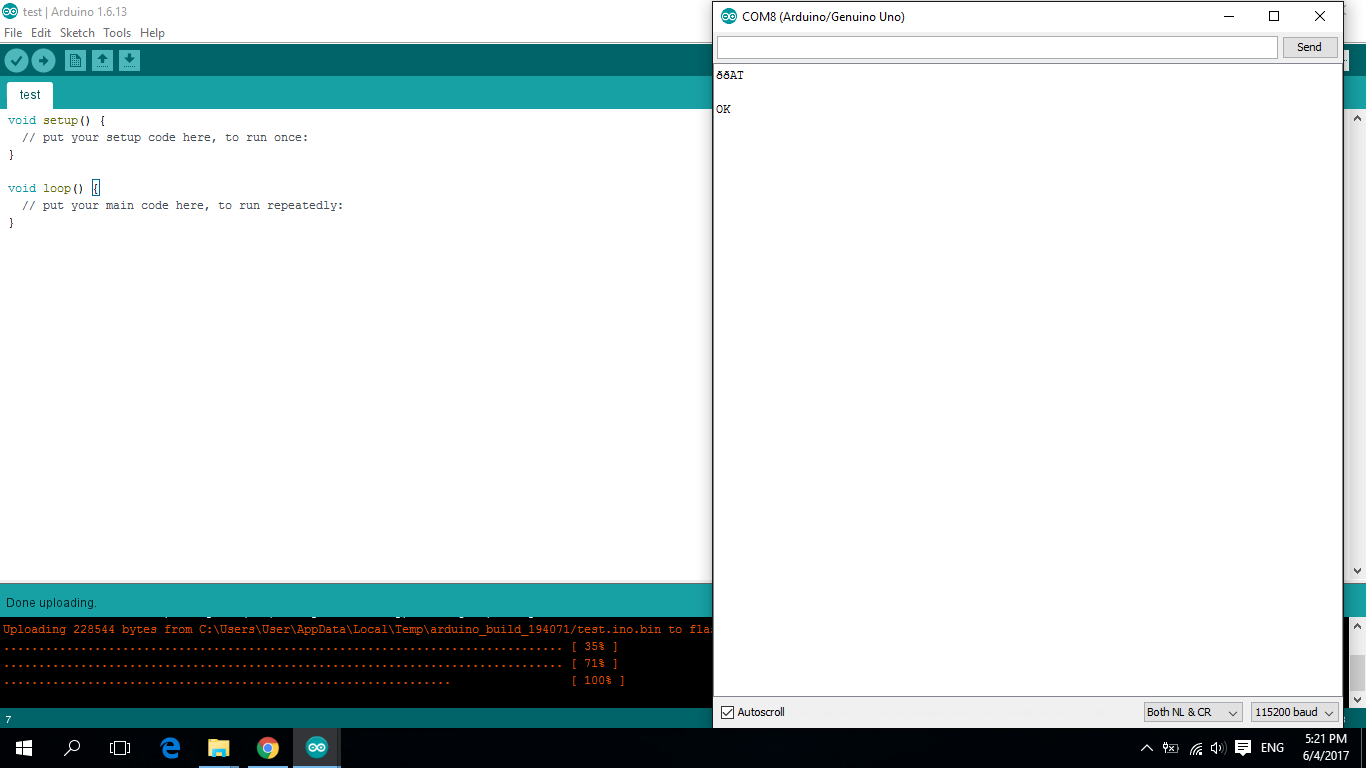Open the Edit menu
Screen dimensions: 1366x768
(x=41, y=33)
